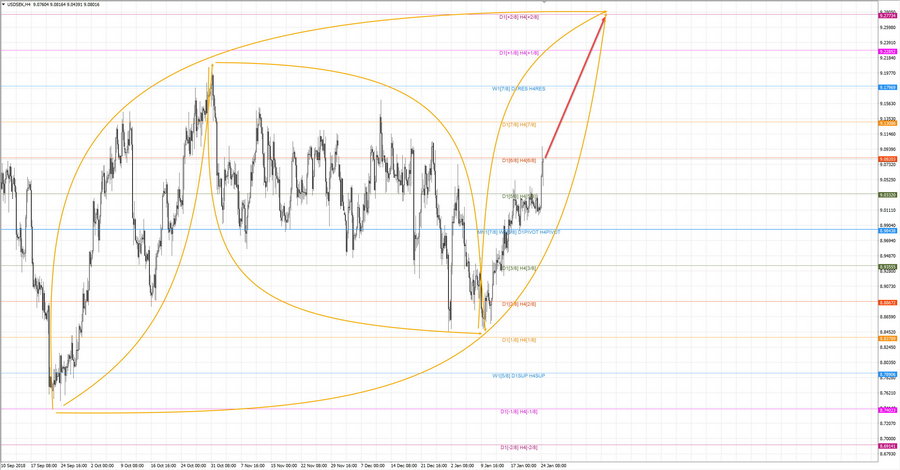Click the 8.90730 price axis value
The image size is (900, 470).
coord(887,286)
